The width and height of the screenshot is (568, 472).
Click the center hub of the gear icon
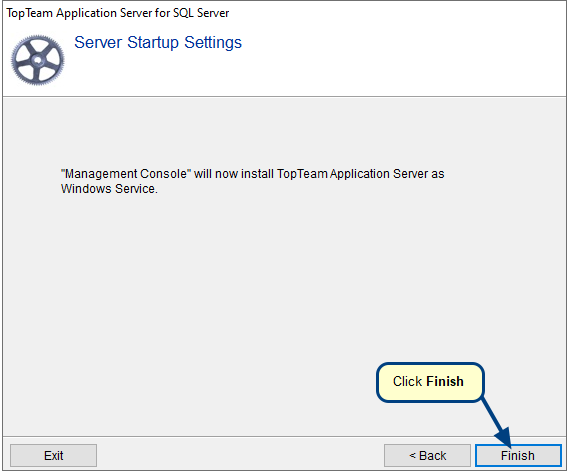pyautogui.click(x=37, y=60)
